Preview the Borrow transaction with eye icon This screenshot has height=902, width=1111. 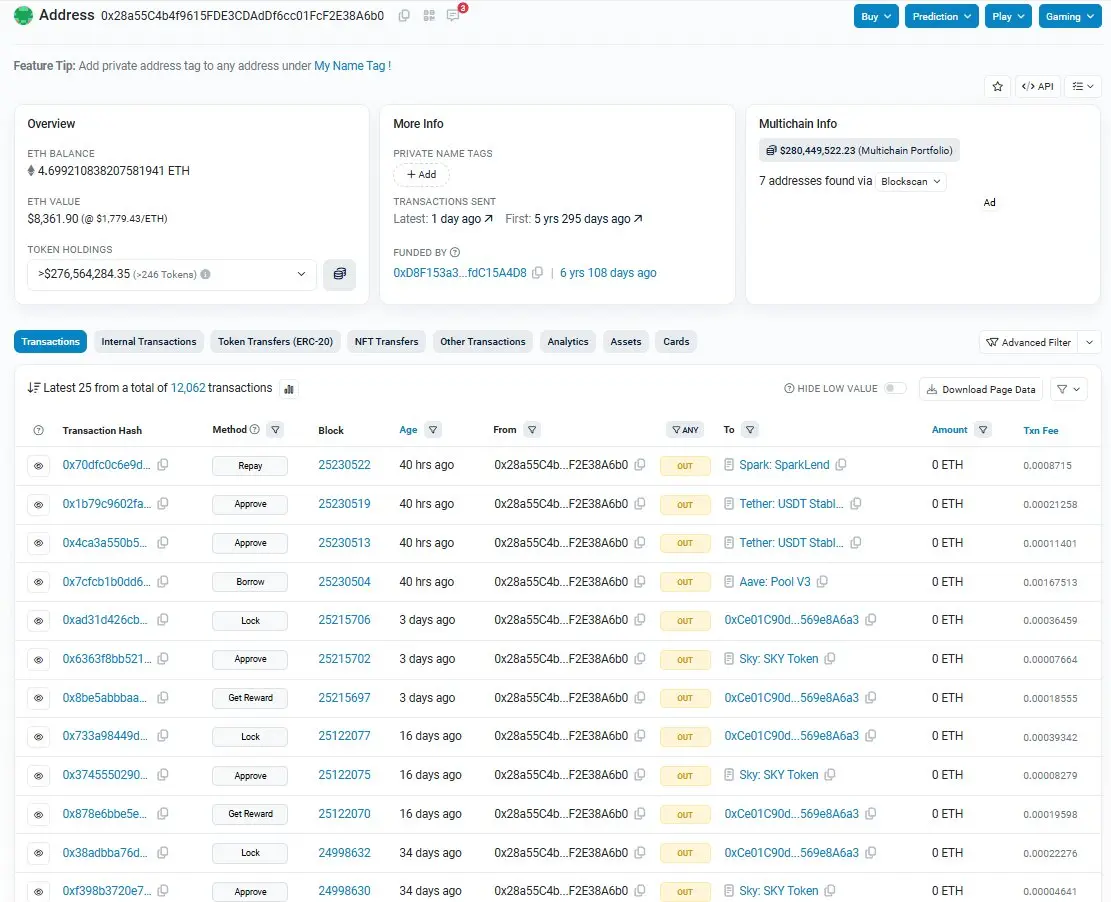point(38,582)
